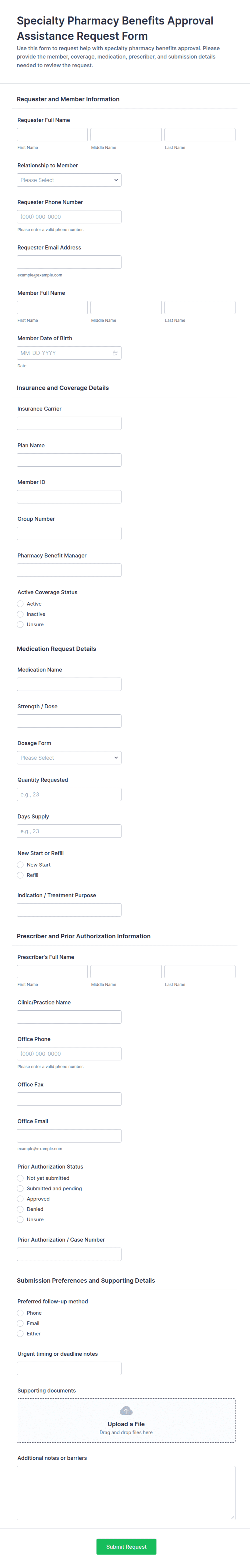The image size is (250, 1568).
Task: Select the Medication Name input
Action: click(69, 684)
